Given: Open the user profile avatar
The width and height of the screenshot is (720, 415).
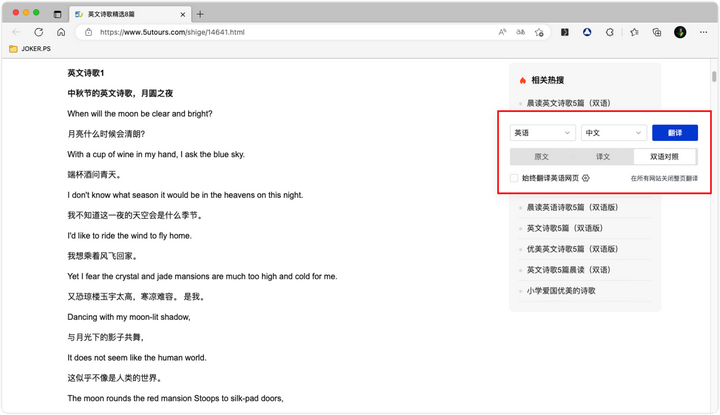Looking at the screenshot, I should pyautogui.click(x=680, y=32).
